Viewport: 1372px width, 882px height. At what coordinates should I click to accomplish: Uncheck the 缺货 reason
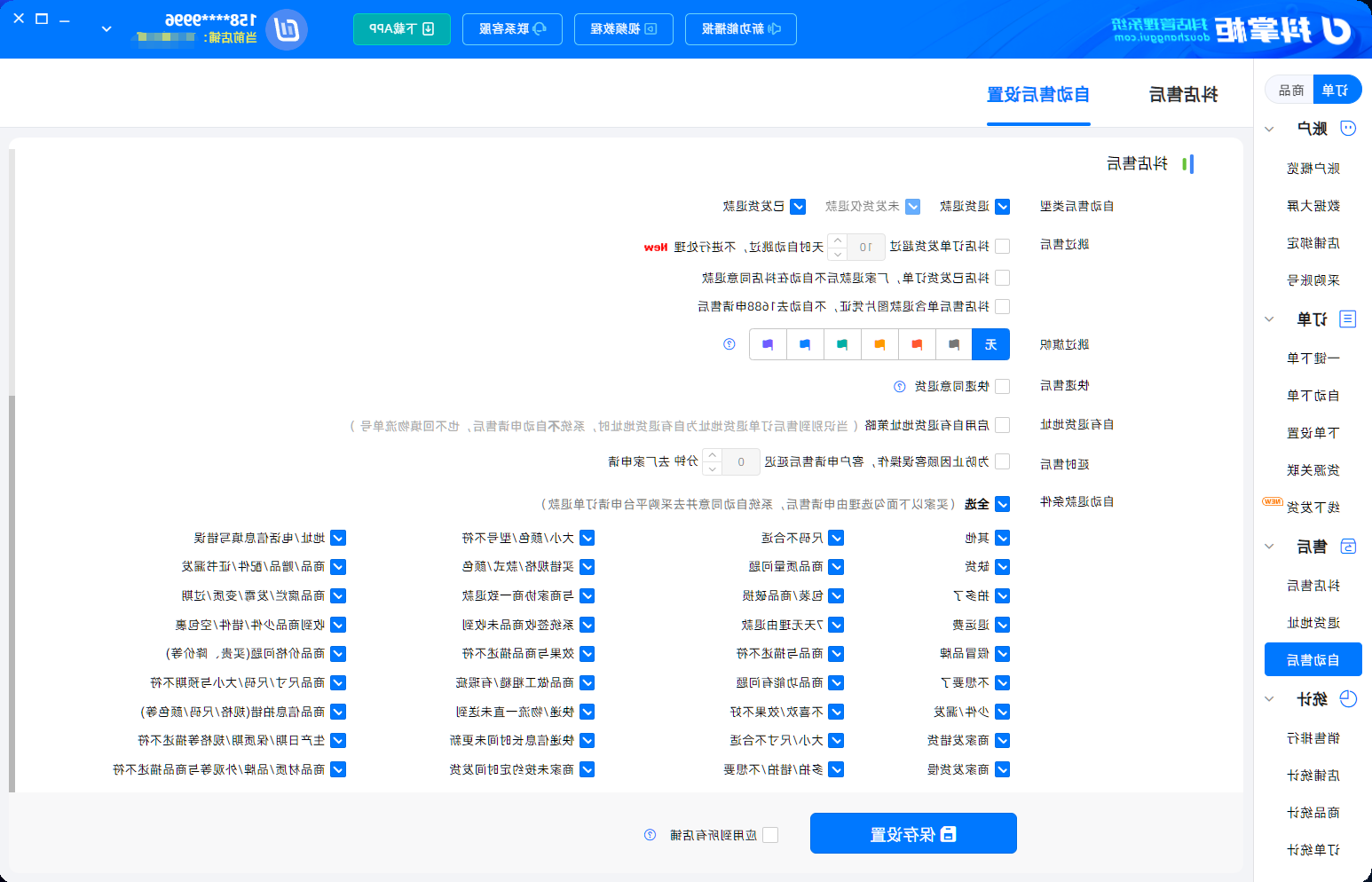[1003, 567]
